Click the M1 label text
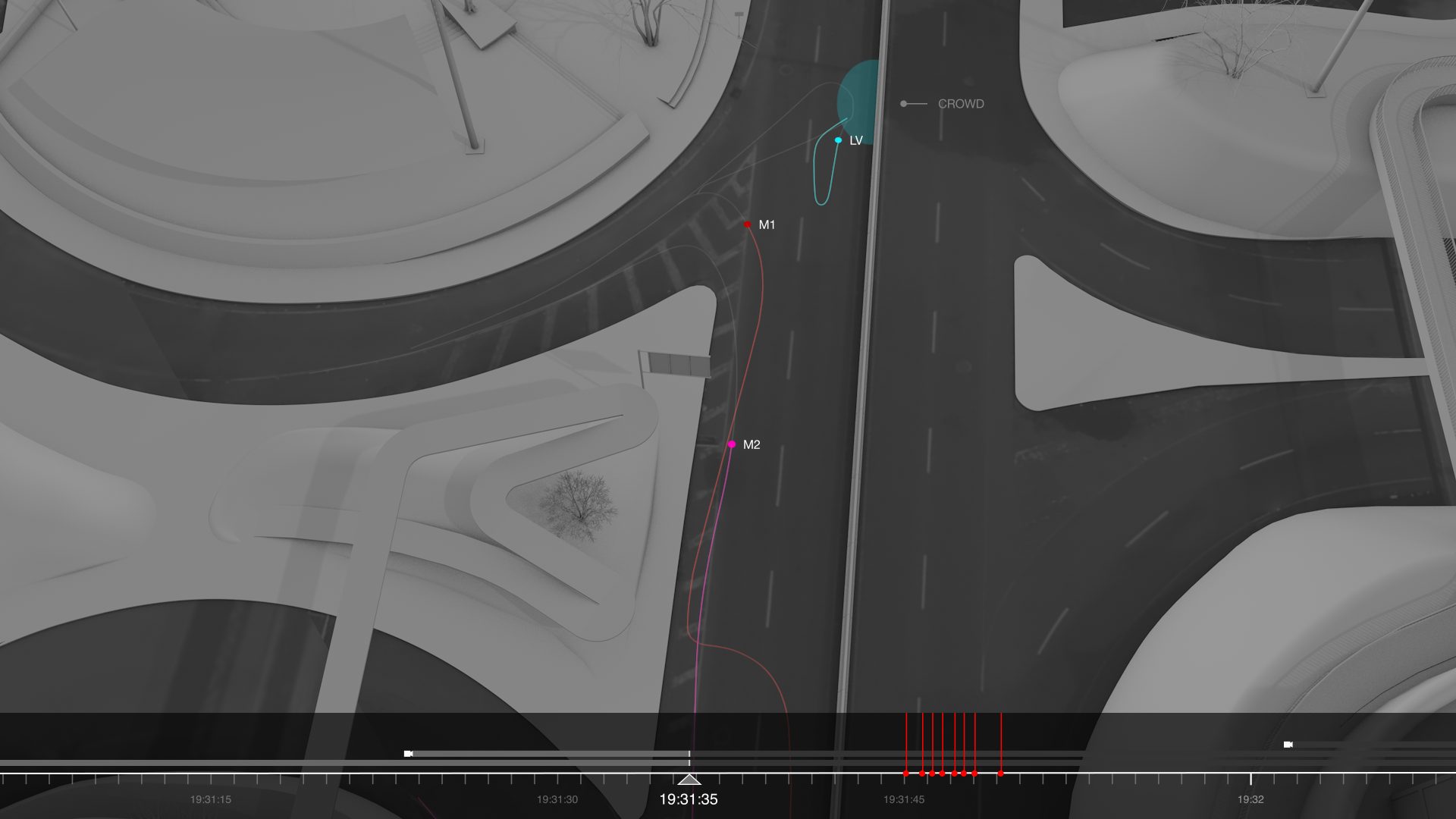Image resolution: width=1456 pixels, height=819 pixels. [x=767, y=225]
